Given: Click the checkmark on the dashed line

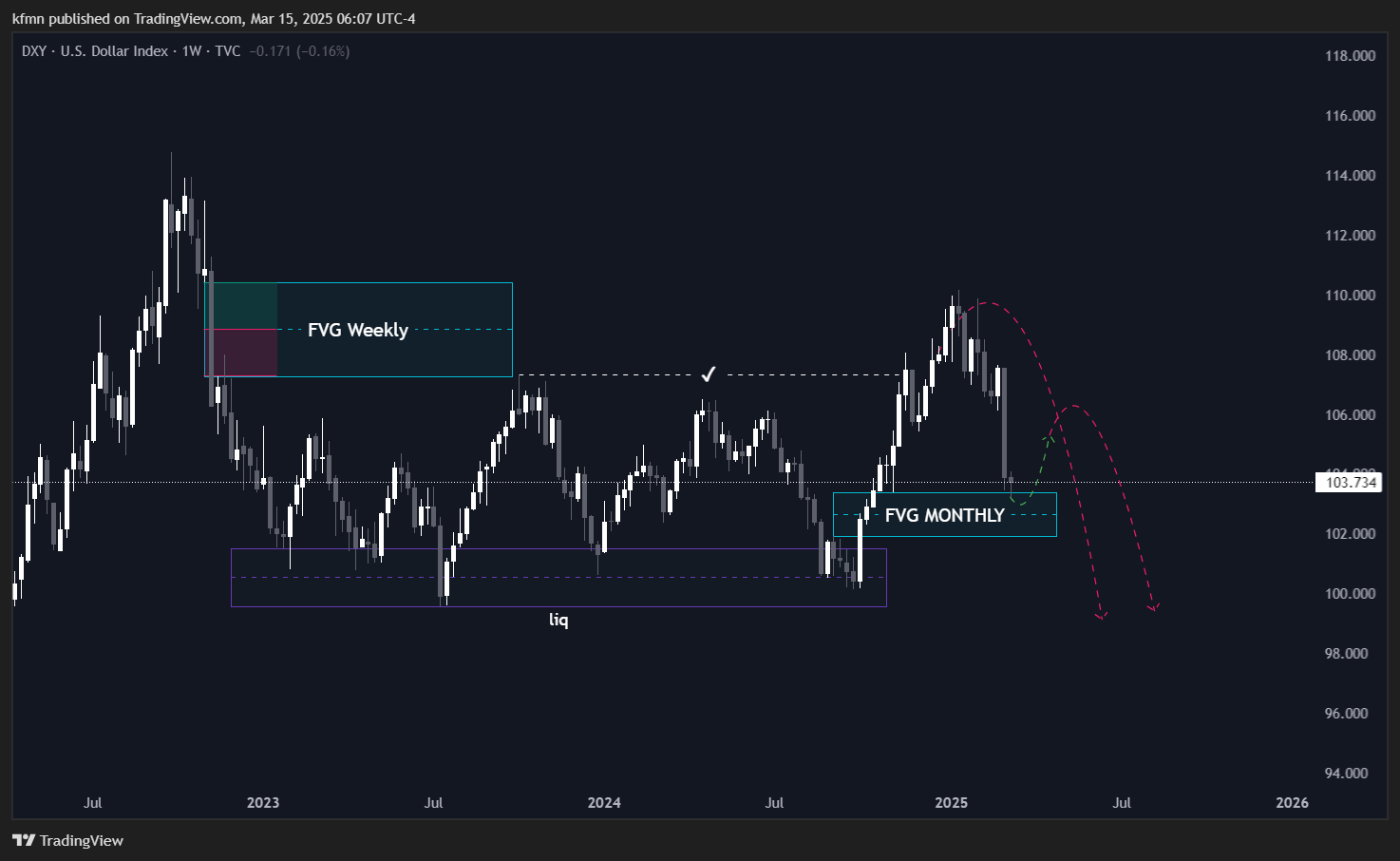Looking at the screenshot, I should [708, 373].
